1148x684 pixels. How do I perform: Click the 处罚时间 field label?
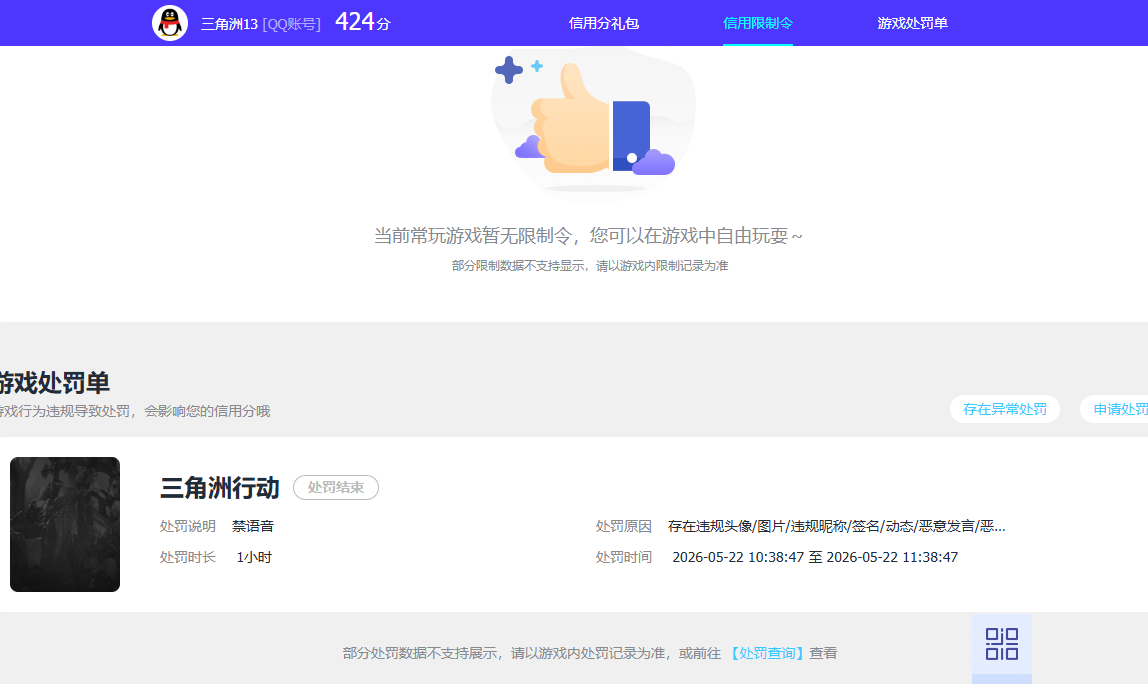tap(623, 557)
